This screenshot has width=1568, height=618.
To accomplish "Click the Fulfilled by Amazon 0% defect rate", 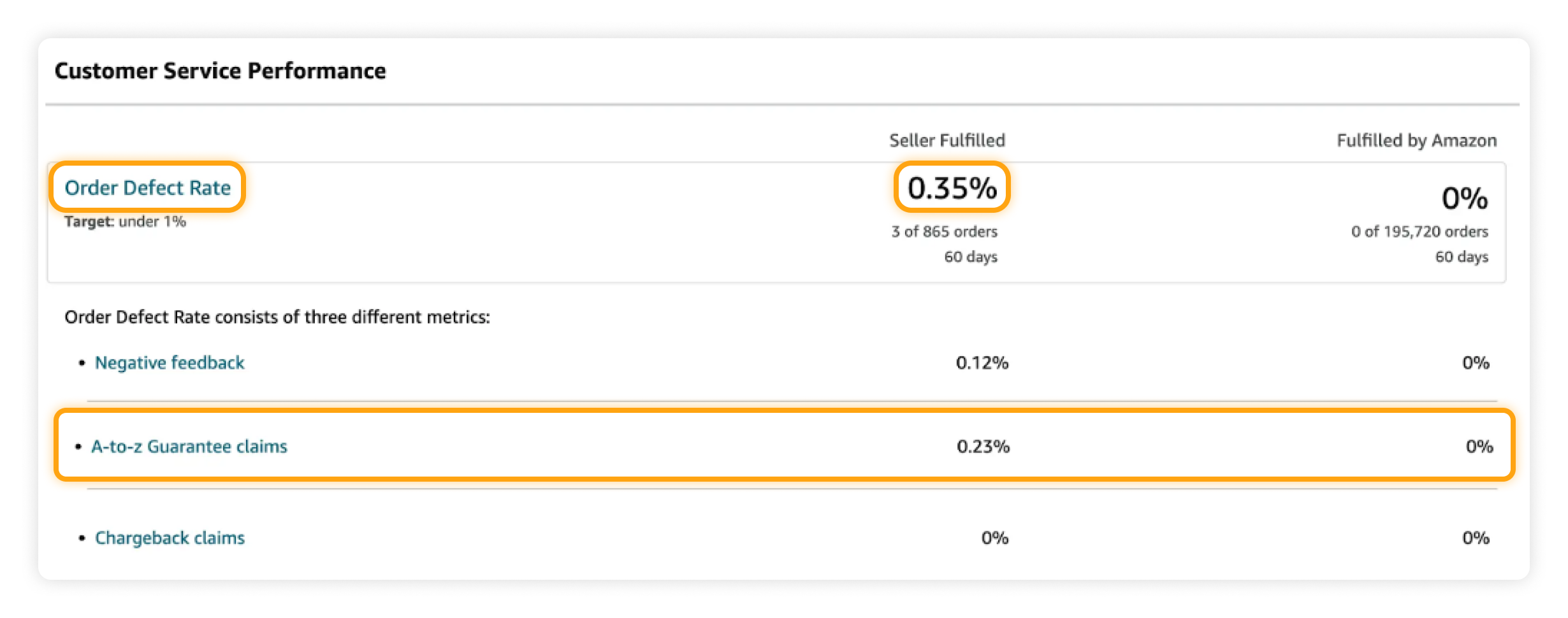I will [x=1464, y=198].
